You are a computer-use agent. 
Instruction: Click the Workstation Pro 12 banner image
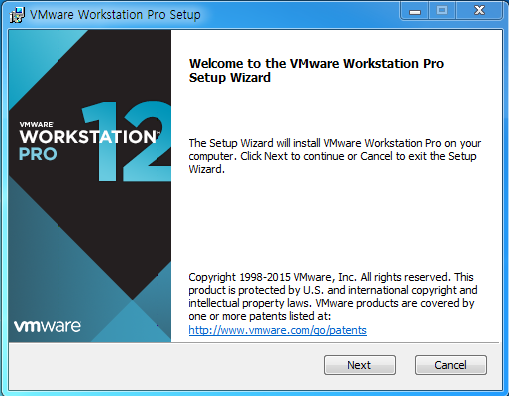pyautogui.click(x=90, y=186)
